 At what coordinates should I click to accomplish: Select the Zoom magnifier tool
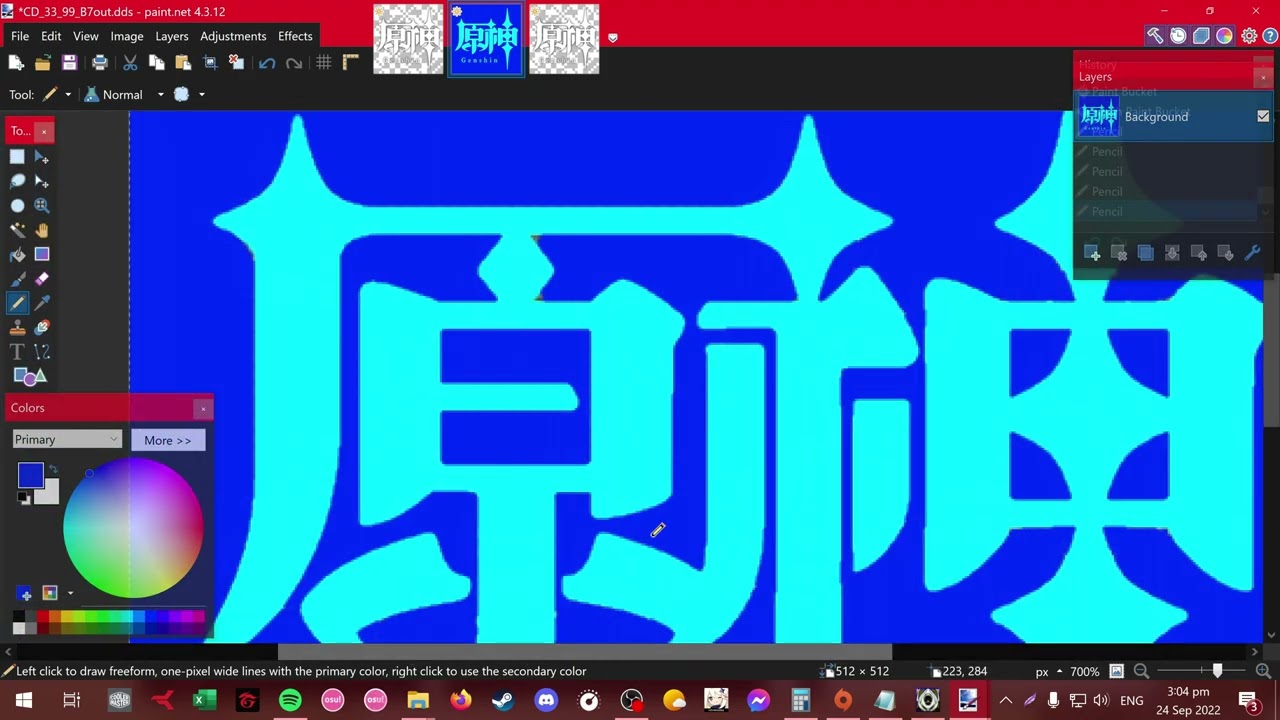tap(42, 206)
